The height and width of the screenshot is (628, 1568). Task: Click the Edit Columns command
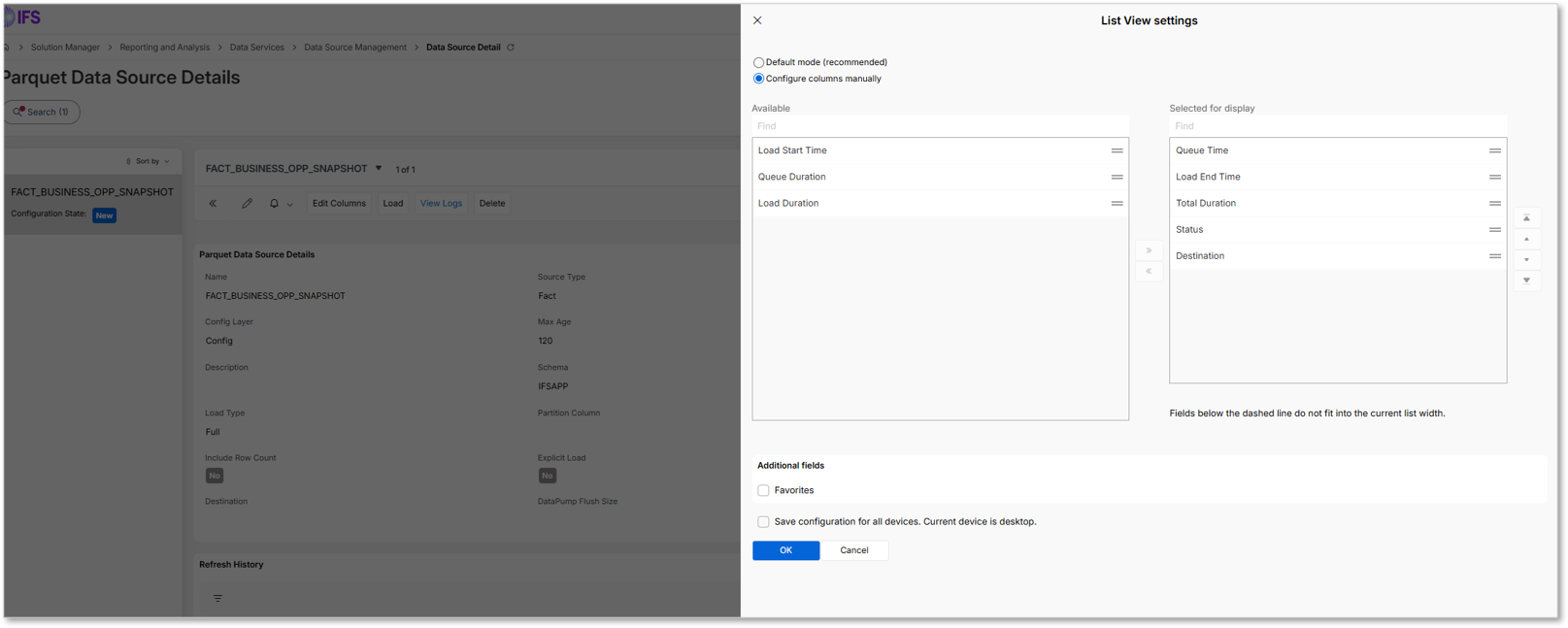pyautogui.click(x=339, y=204)
